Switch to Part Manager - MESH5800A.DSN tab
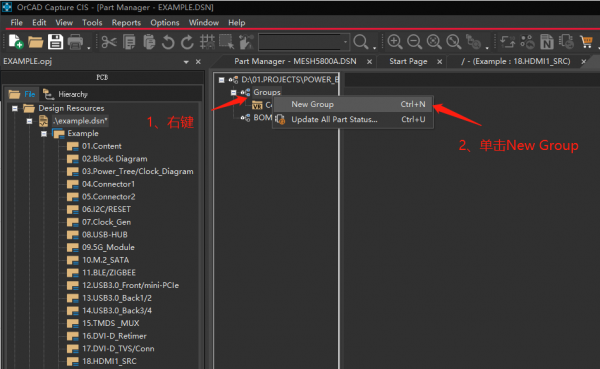This screenshot has height=369, width=600. point(295,61)
